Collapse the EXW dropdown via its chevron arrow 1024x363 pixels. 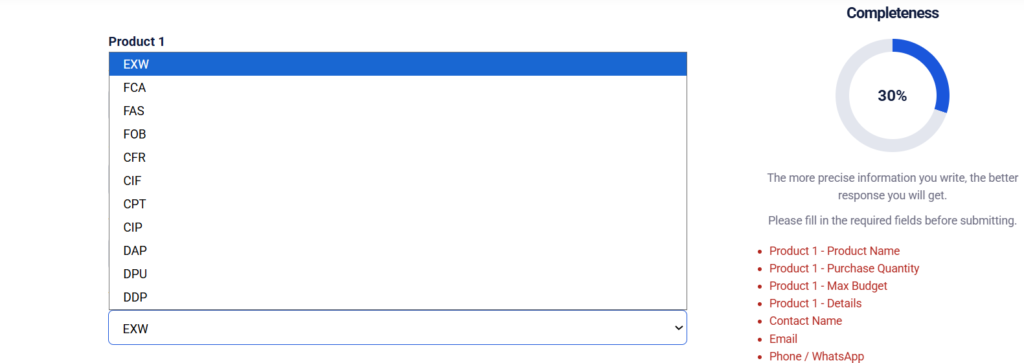coord(678,328)
